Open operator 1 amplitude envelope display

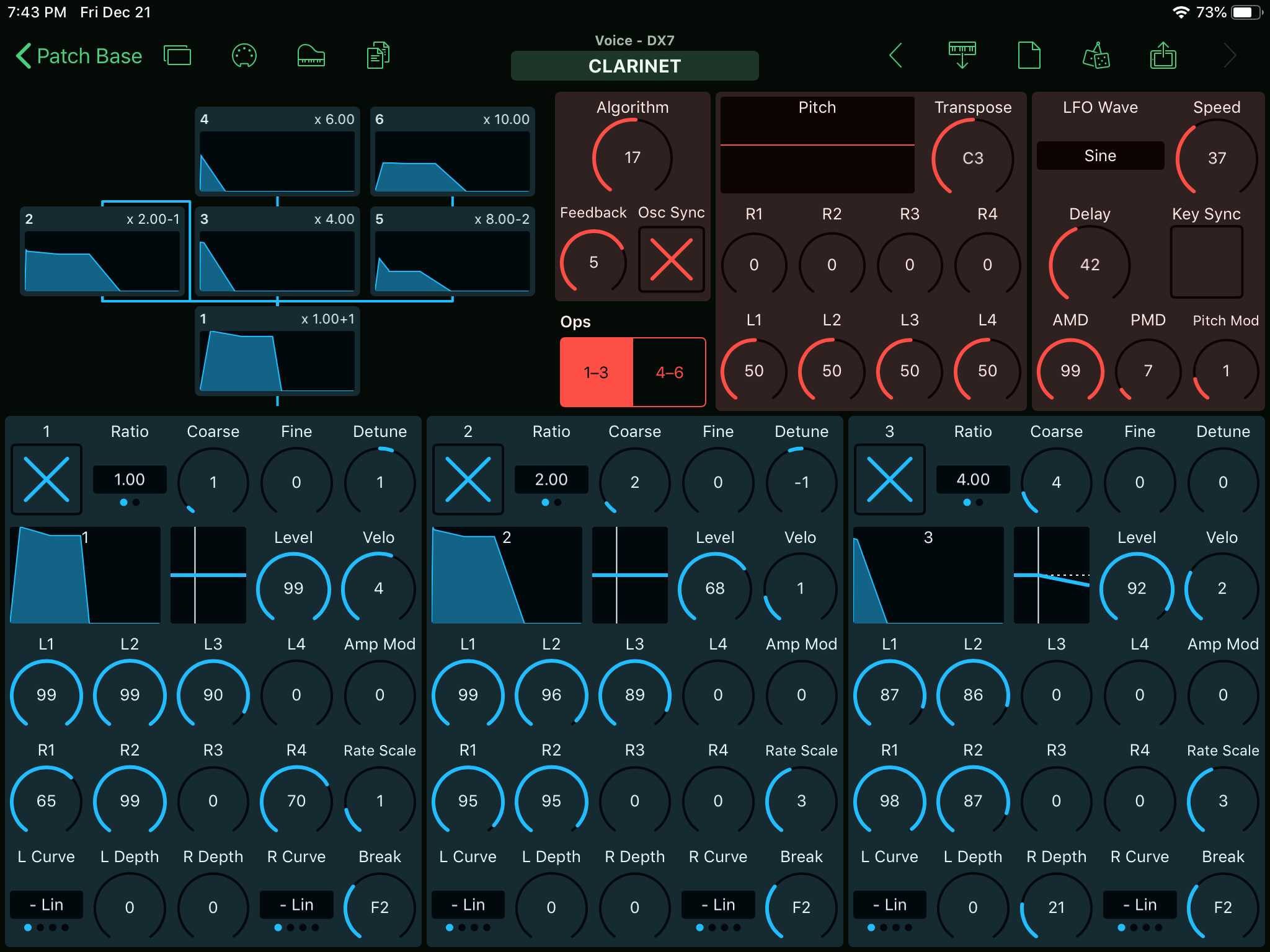click(86, 575)
